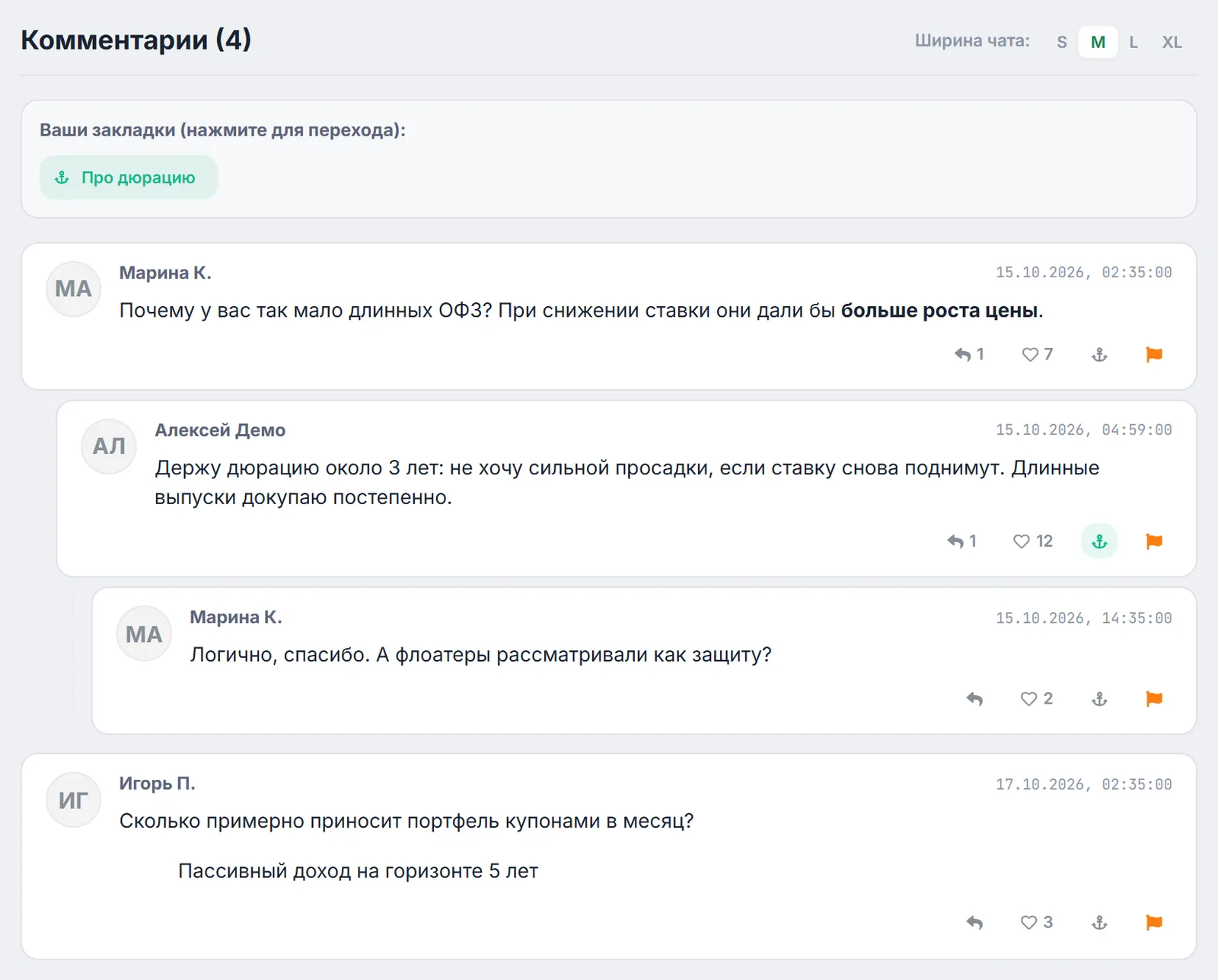Like the comment about long ОФЗ
This screenshot has width=1218, height=980.
coord(1038,354)
